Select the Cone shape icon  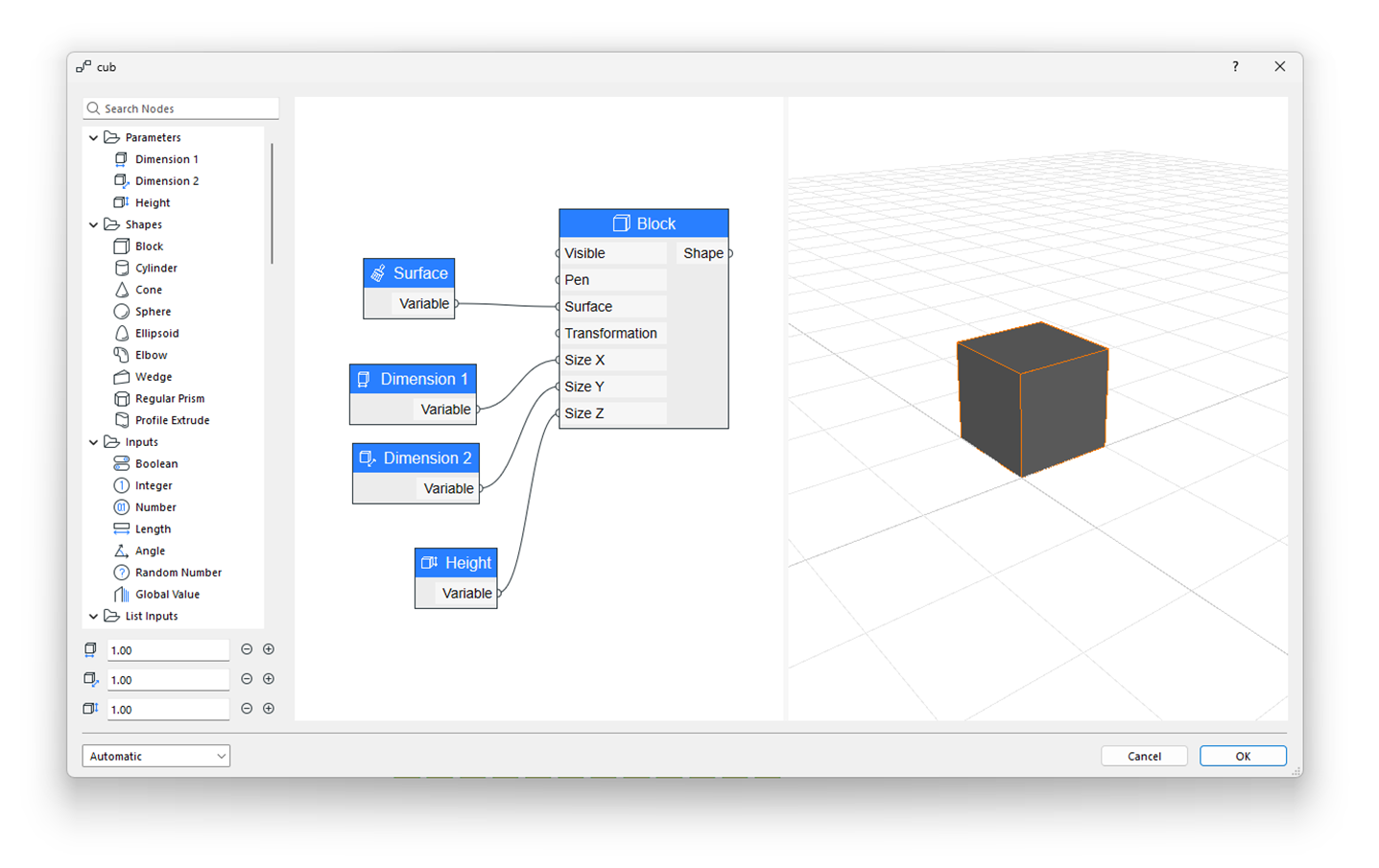coord(121,290)
